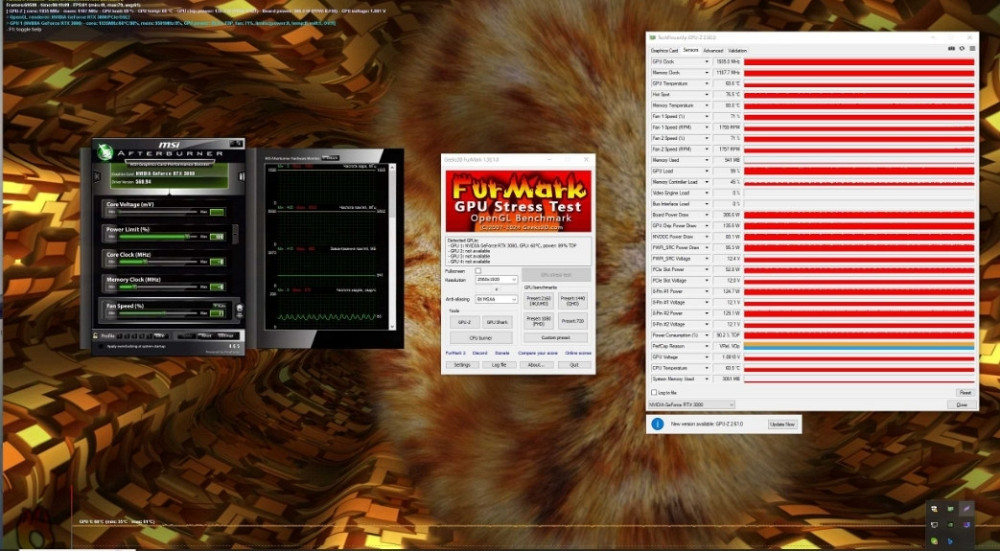1000x551 pixels.
Task: Click Afterburner left side K arrow button
Action: point(97,176)
